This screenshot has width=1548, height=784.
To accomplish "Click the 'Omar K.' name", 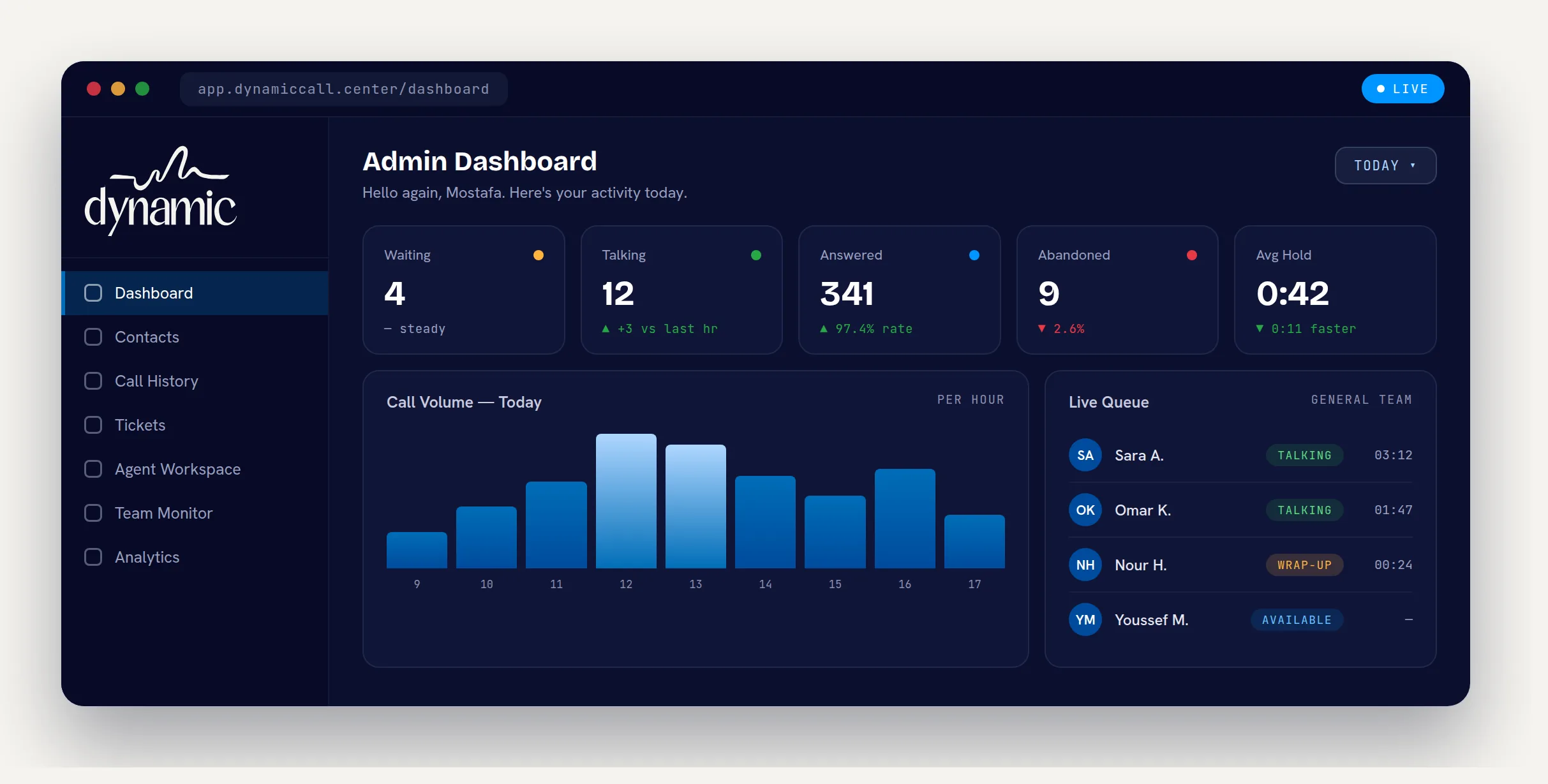I will 1142,510.
